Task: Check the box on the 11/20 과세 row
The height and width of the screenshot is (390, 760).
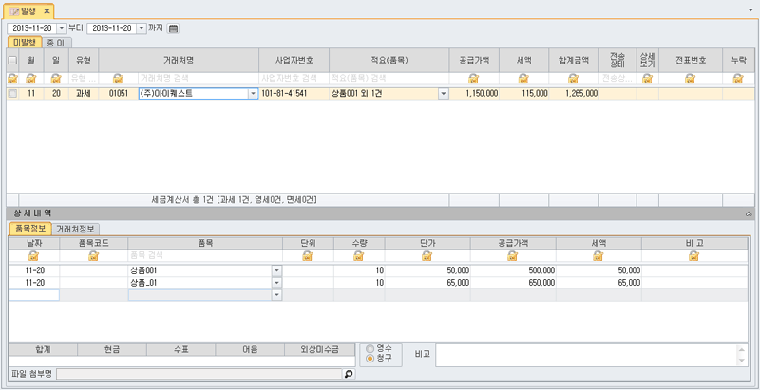Action: [x=13, y=94]
